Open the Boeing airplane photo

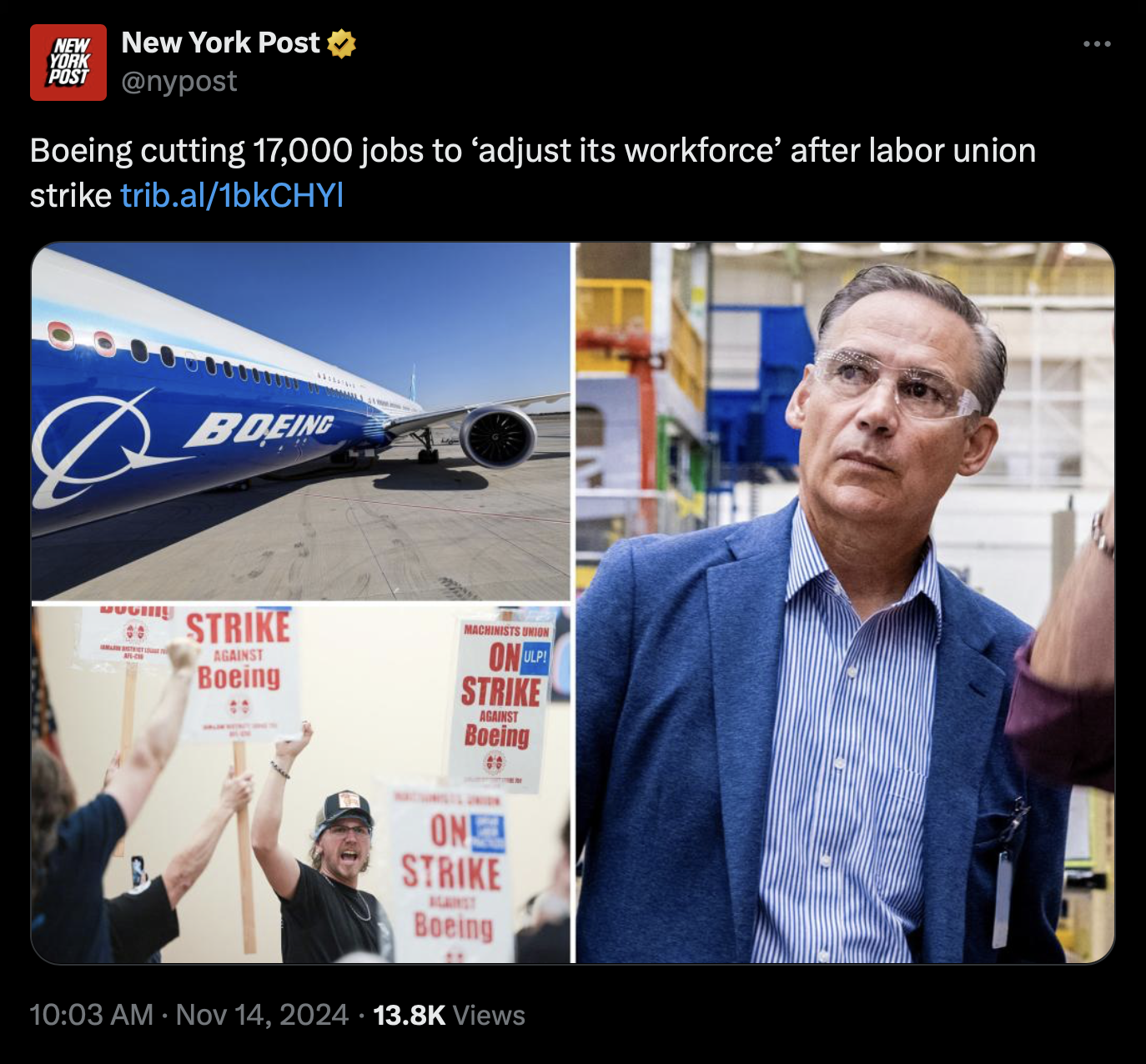click(x=300, y=421)
